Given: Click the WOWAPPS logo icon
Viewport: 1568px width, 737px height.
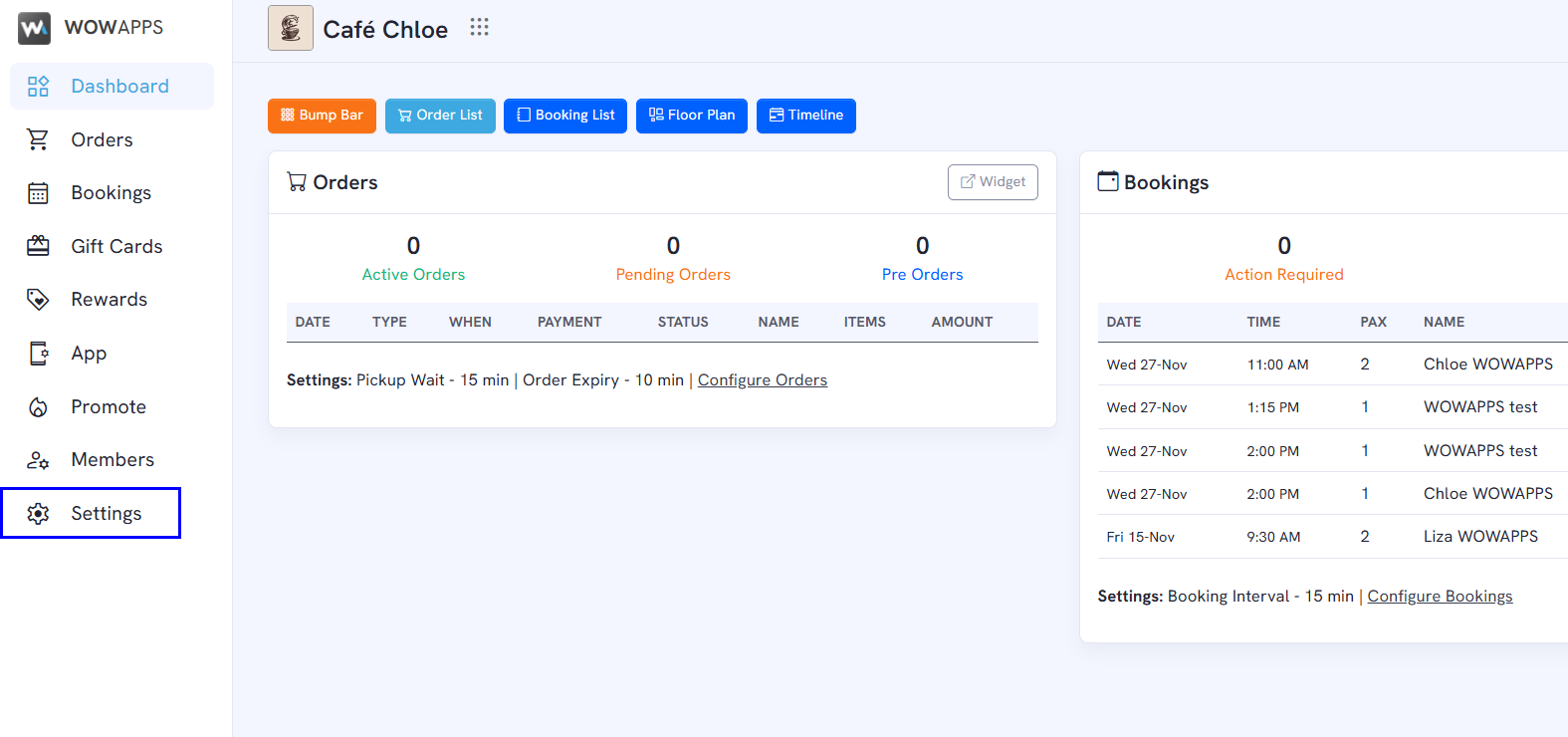Looking at the screenshot, I should [34, 28].
